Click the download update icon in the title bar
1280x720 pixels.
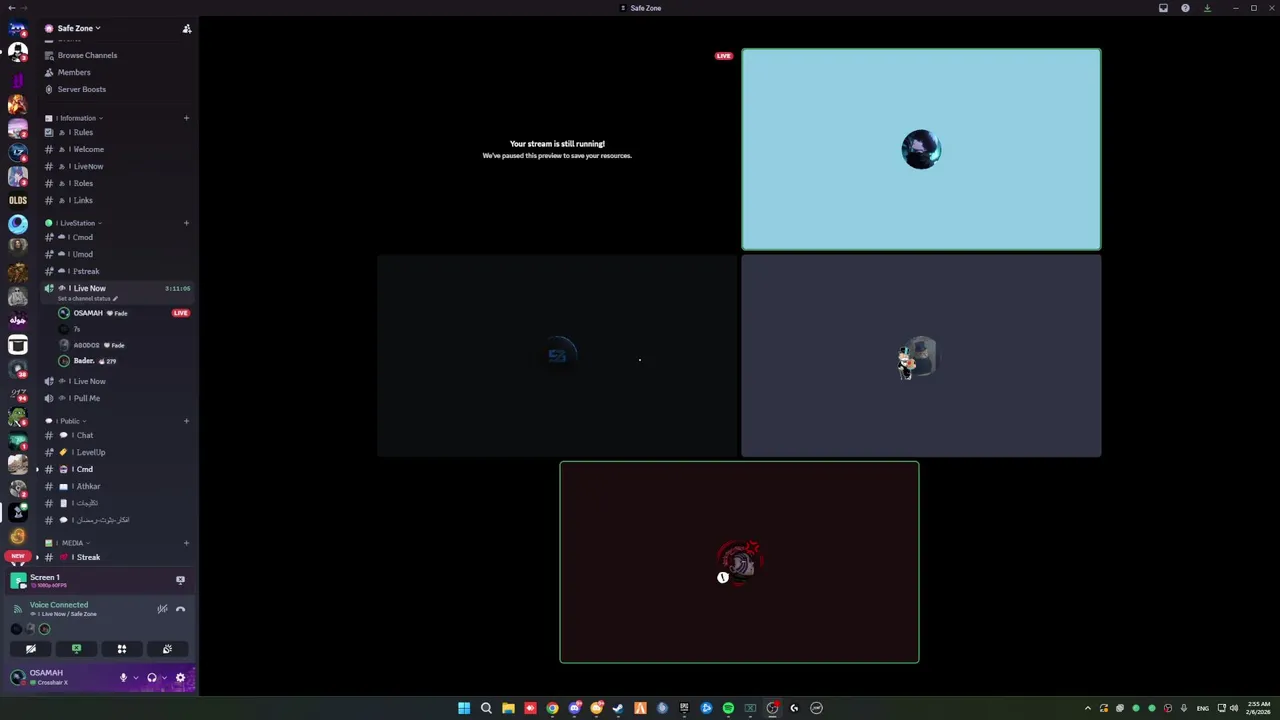coord(1207,8)
